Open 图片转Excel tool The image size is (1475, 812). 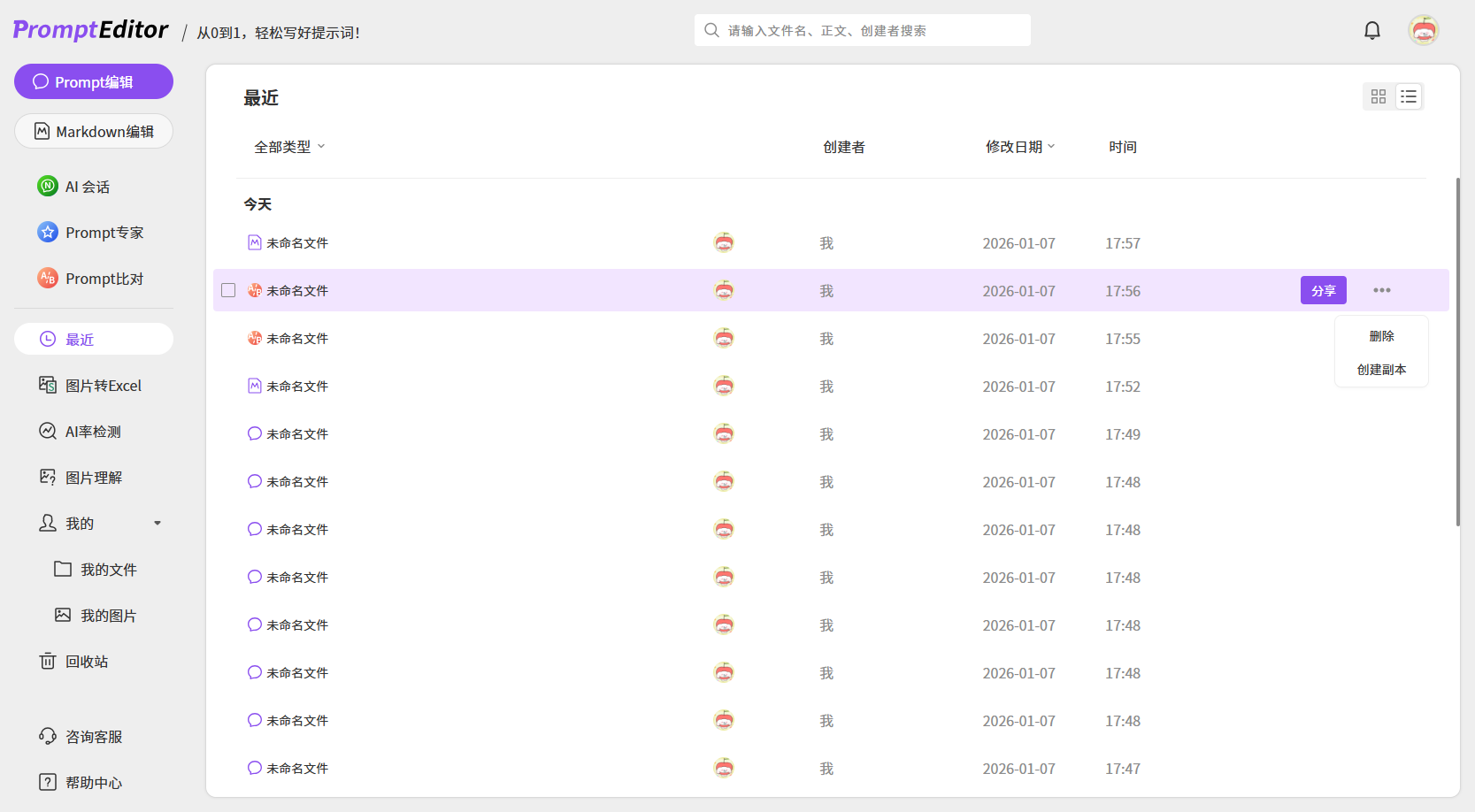[x=103, y=386]
